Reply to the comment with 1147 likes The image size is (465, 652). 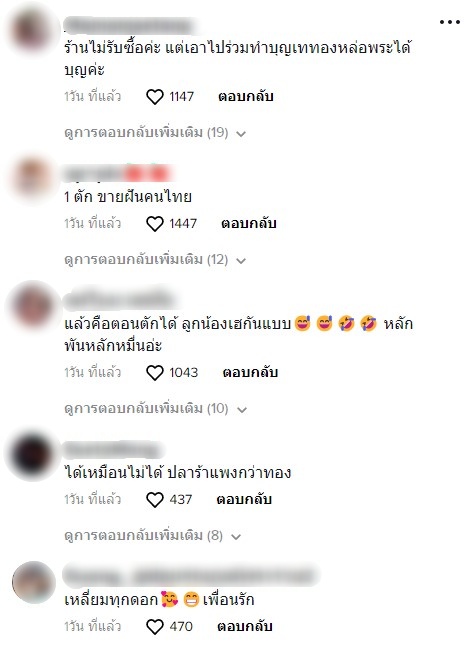tap(246, 96)
